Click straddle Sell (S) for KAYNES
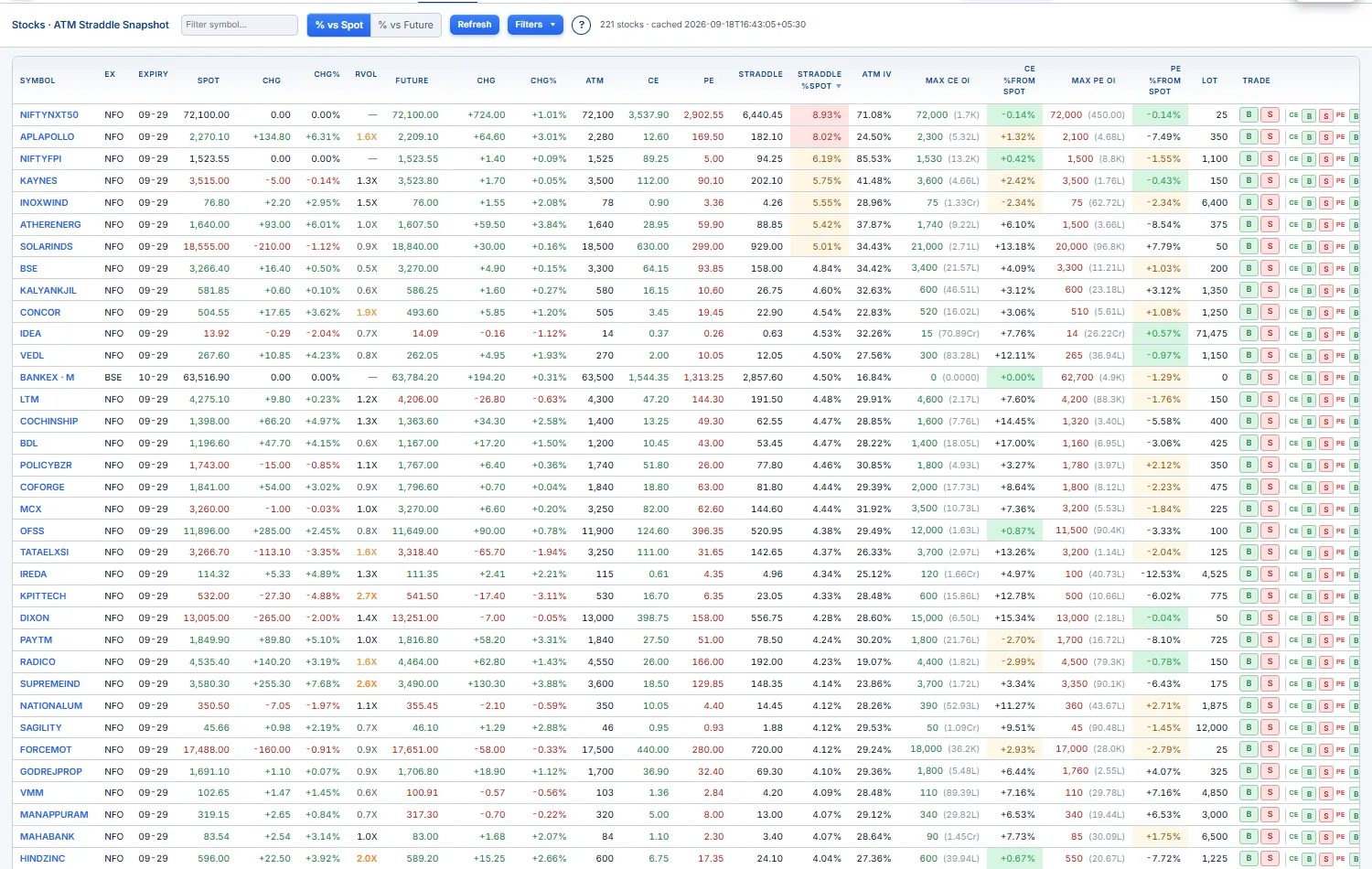This screenshot has width=1372, height=869. [1270, 180]
